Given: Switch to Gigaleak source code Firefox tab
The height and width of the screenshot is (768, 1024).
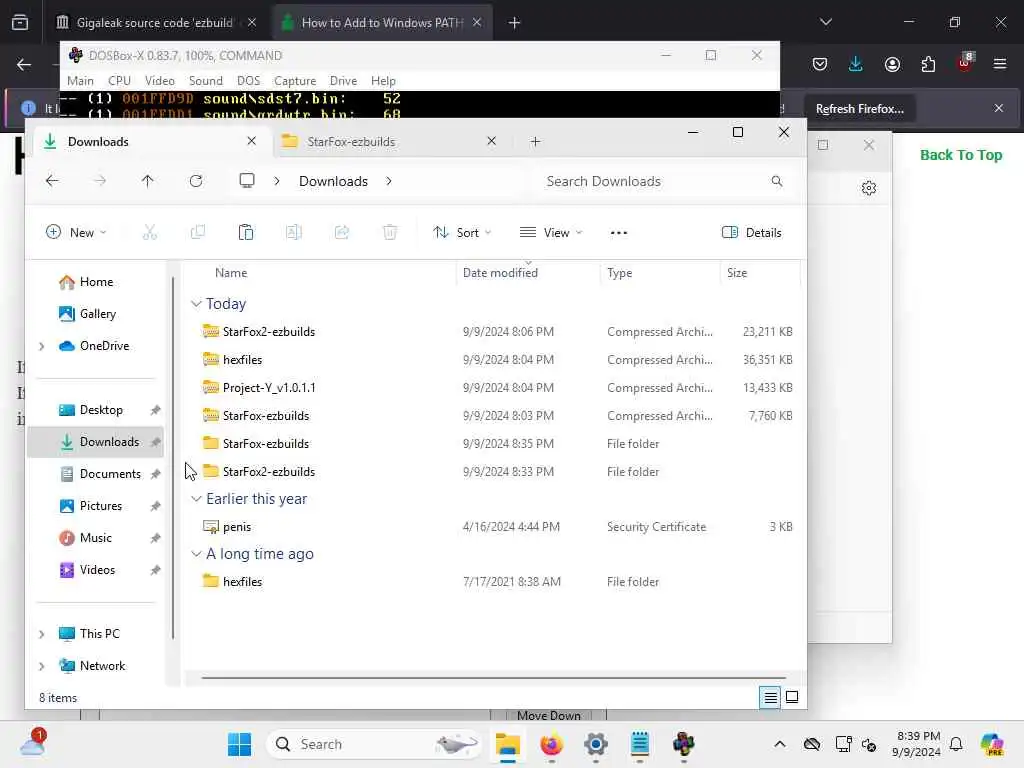Looking at the screenshot, I should pyautogui.click(x=154, y=23).
